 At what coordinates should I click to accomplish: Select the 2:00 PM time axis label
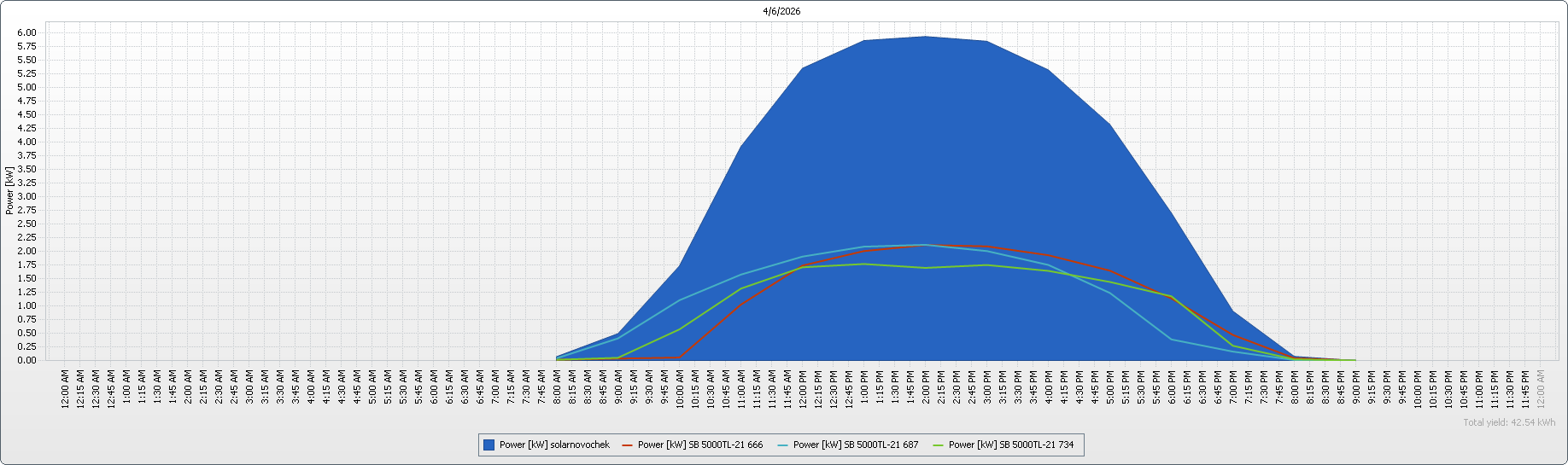pos(927,389)
